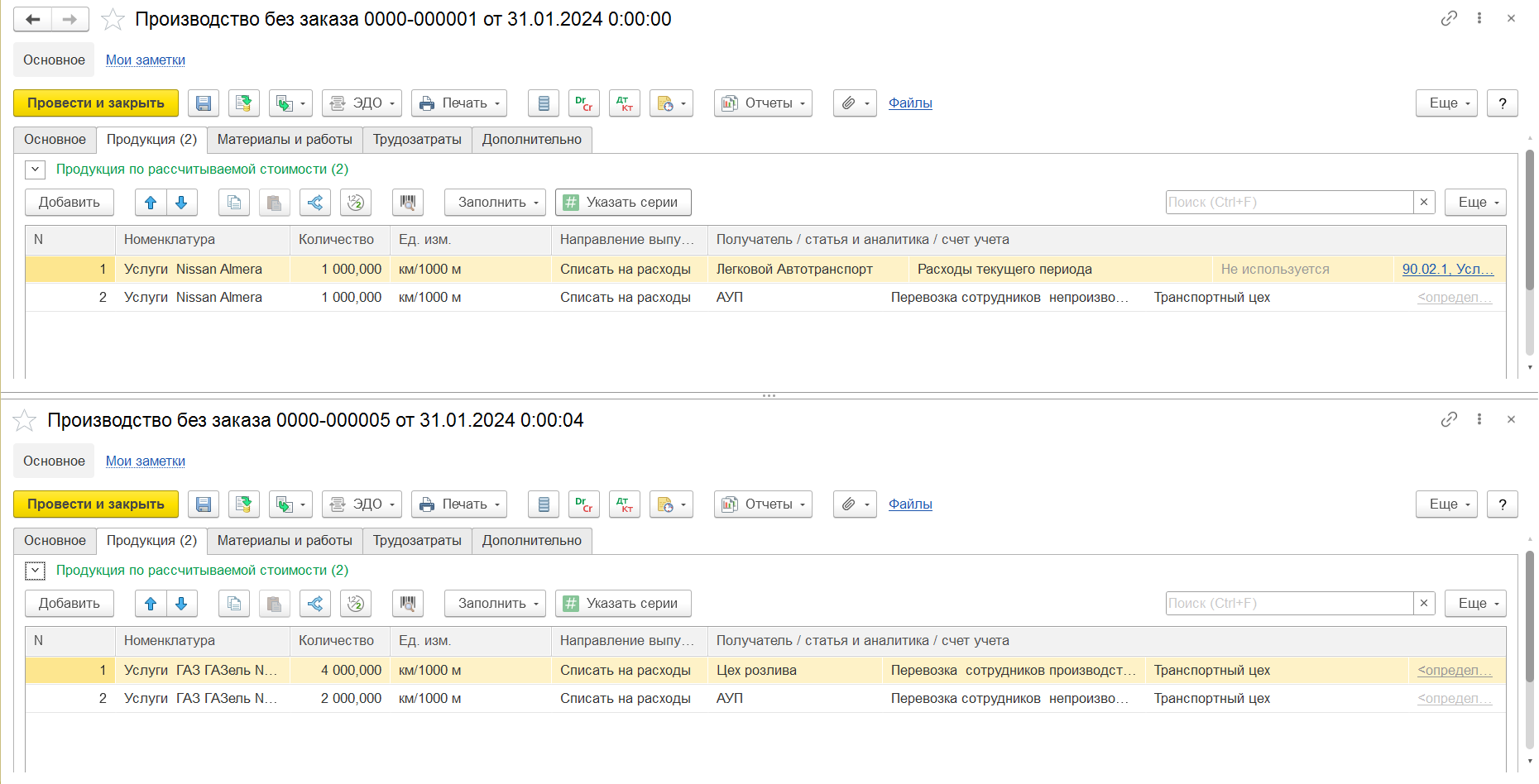Save document 0000-000005 with floppy disk icon
Screen dimensions: 1539x784
[204, 504]
